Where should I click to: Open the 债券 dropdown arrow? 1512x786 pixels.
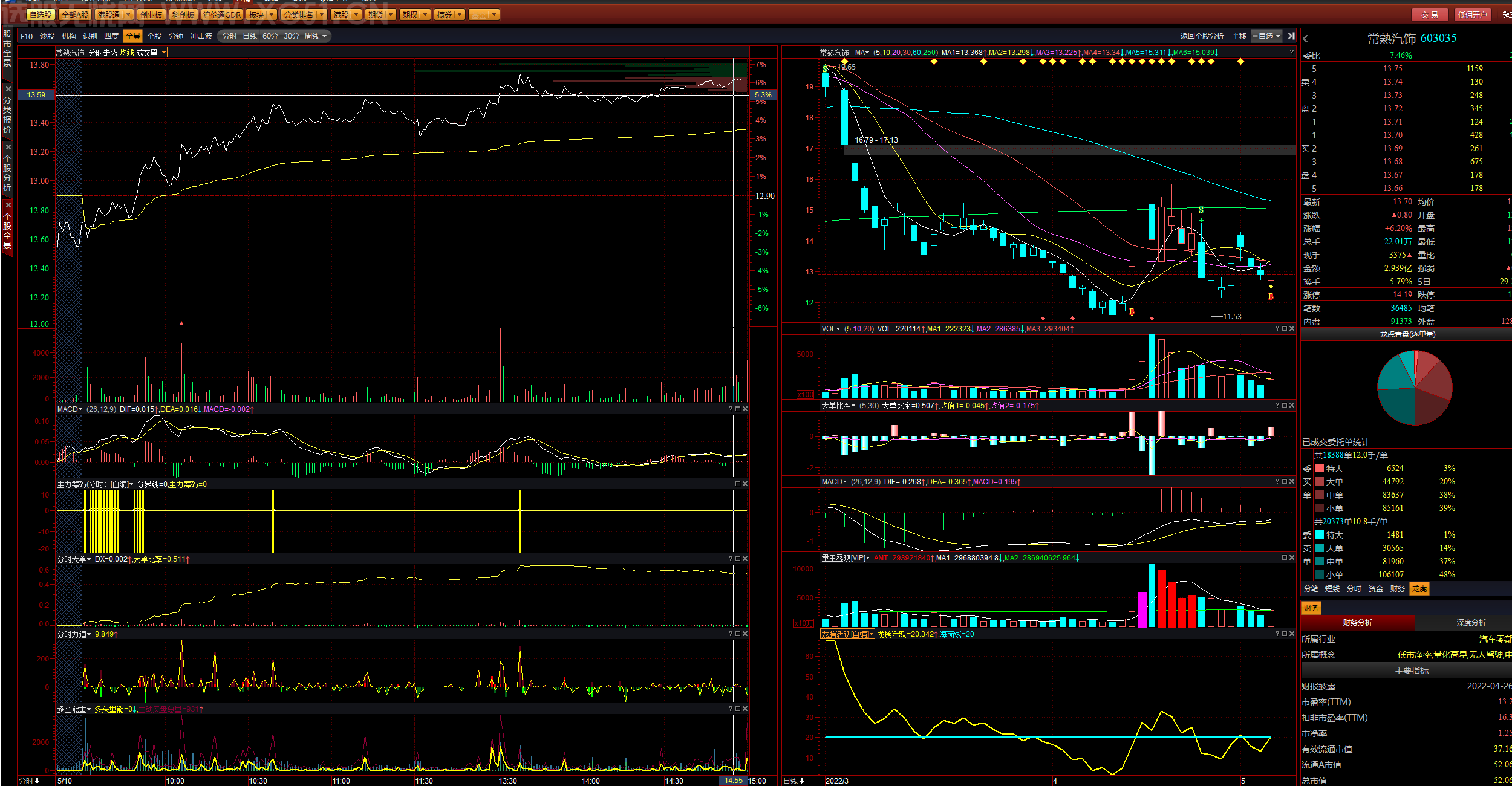[460, 15]
